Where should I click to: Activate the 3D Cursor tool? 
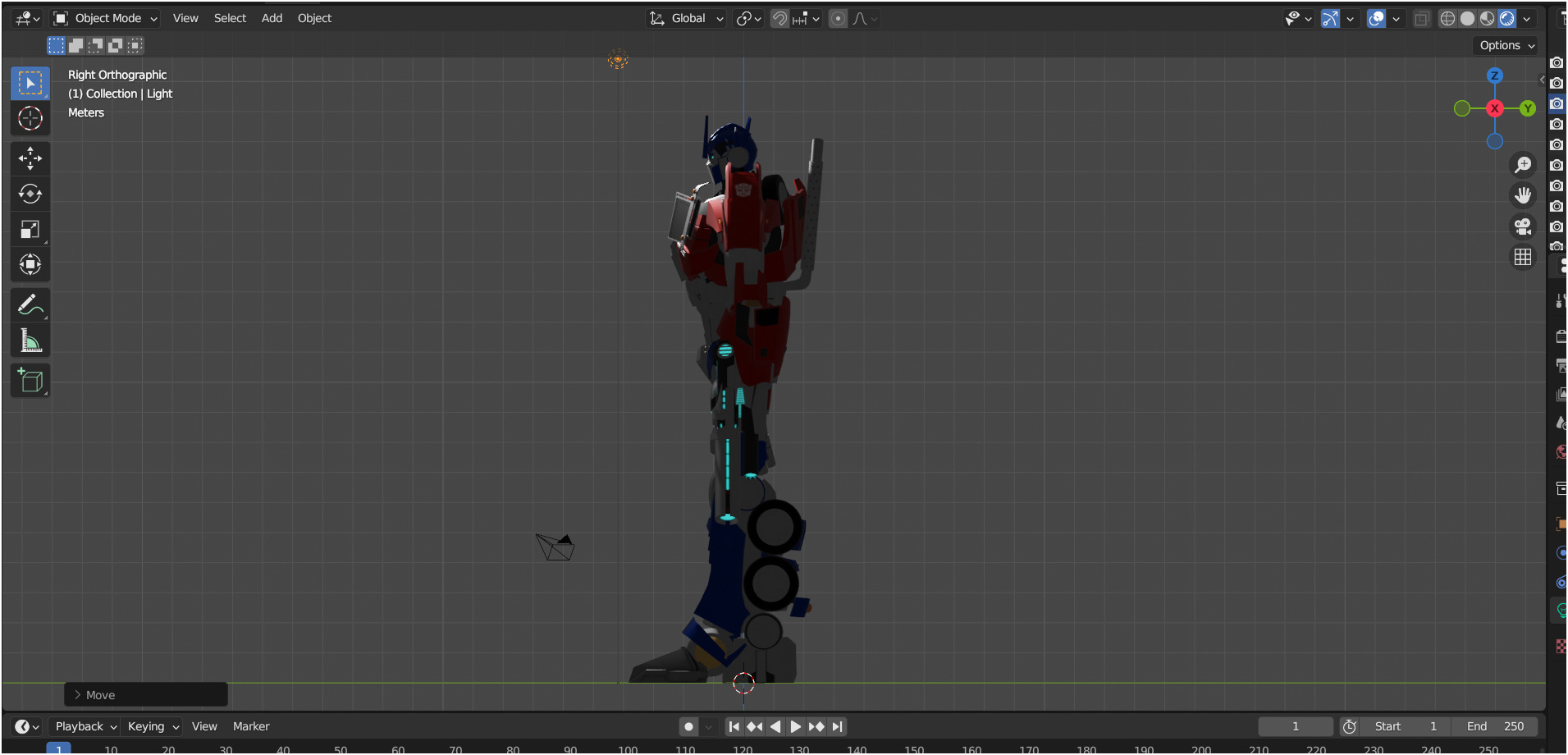(30, 118)
